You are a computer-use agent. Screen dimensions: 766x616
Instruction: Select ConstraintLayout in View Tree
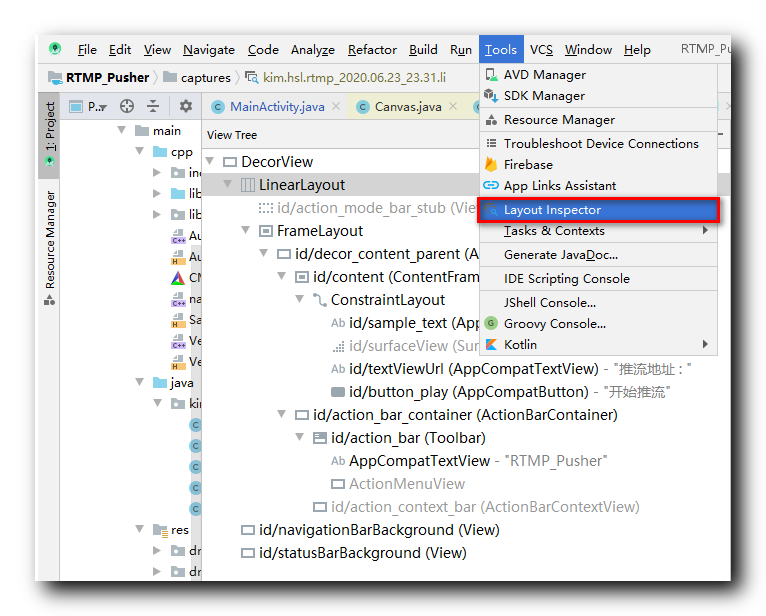point(388,300)
